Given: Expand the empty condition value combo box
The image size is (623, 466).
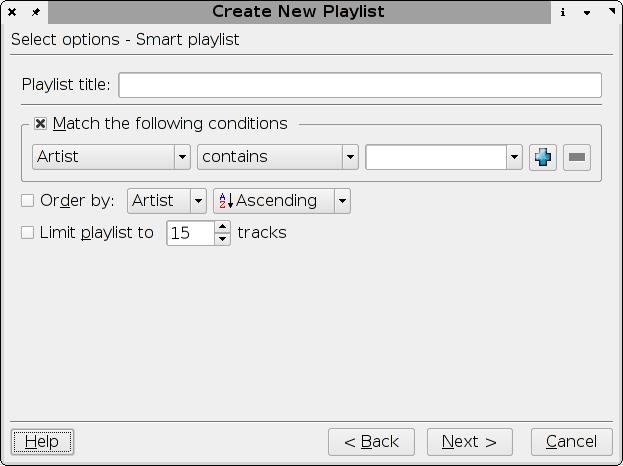Looking at the screenshot, I should (514, 157).
